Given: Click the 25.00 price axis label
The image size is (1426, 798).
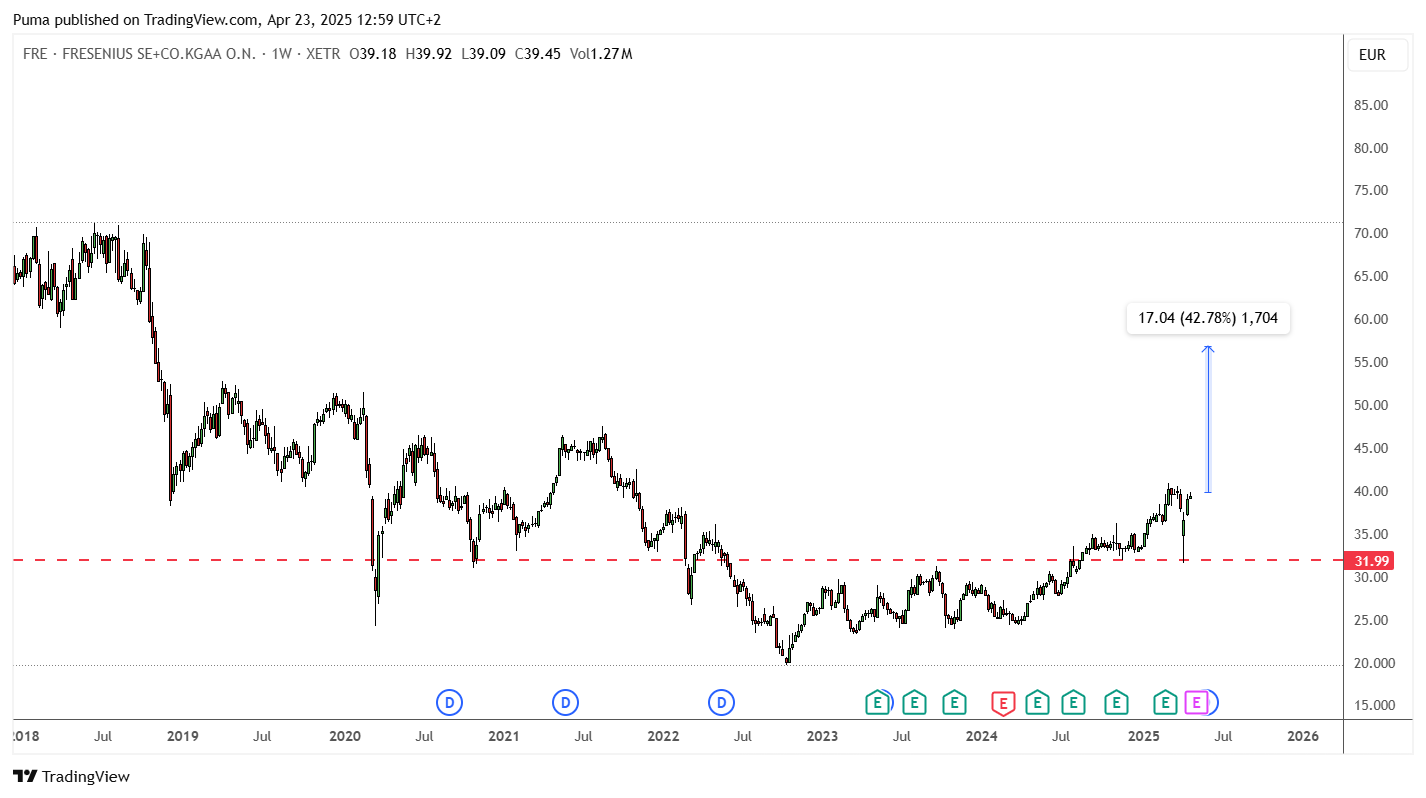Looking at the screenshot, I should click(1372, 621).
